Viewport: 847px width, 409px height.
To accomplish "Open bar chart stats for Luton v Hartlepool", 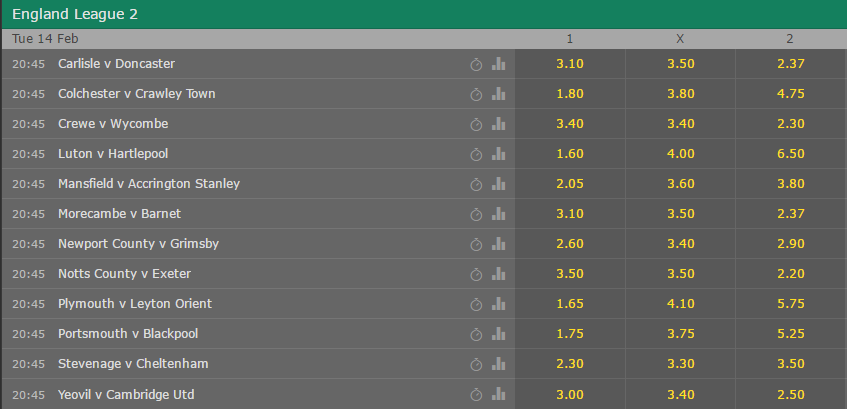I will click(x=499, y=154).
